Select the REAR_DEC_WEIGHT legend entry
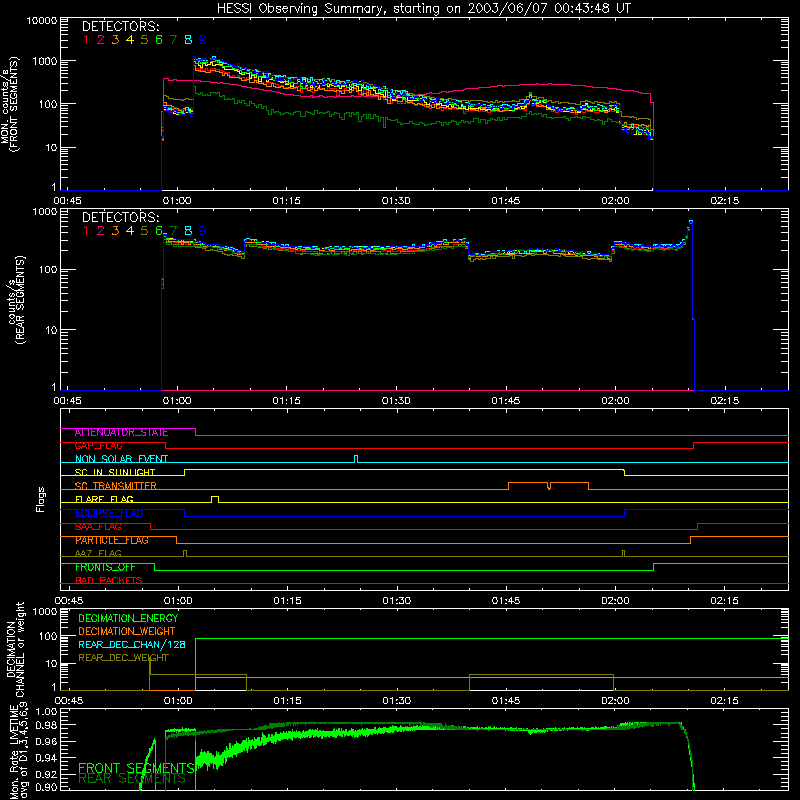Image resolution: width=800 pixels, height=800 pixels. coord(123,658)
